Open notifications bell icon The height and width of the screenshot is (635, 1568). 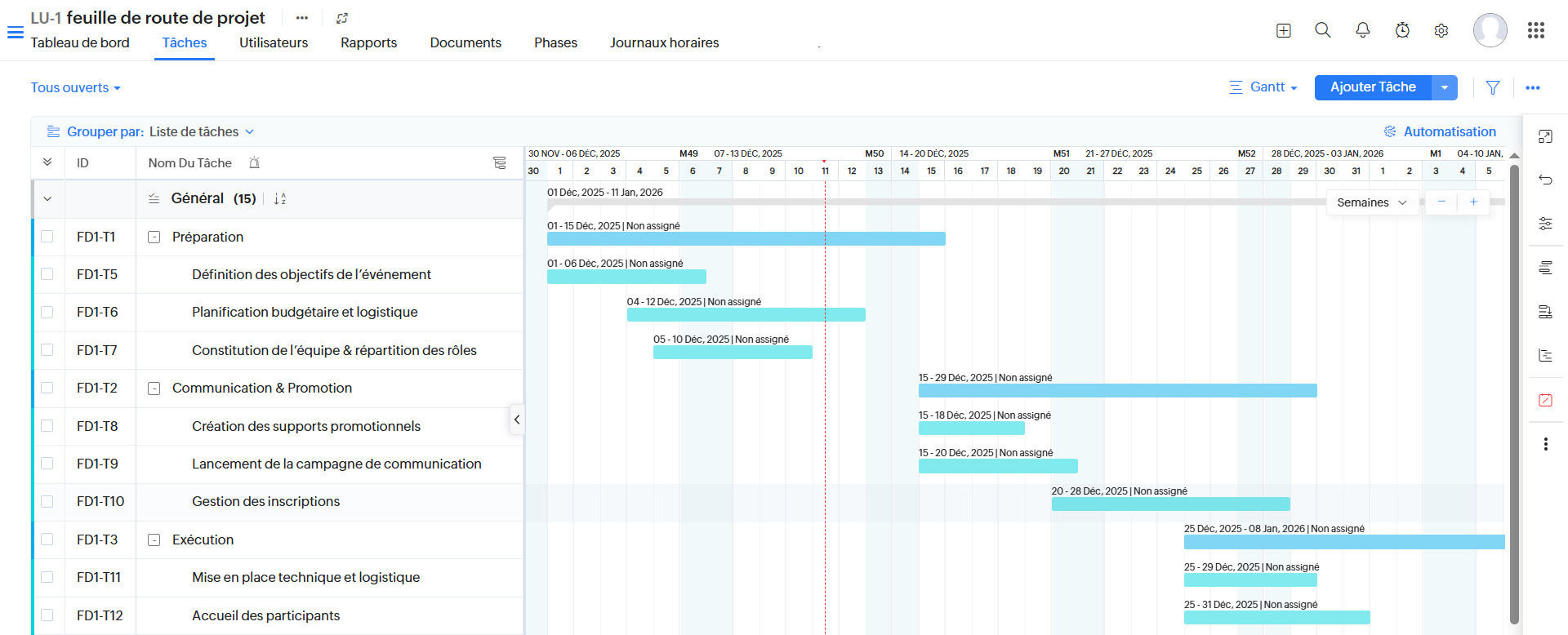[x=1362, y=30]
